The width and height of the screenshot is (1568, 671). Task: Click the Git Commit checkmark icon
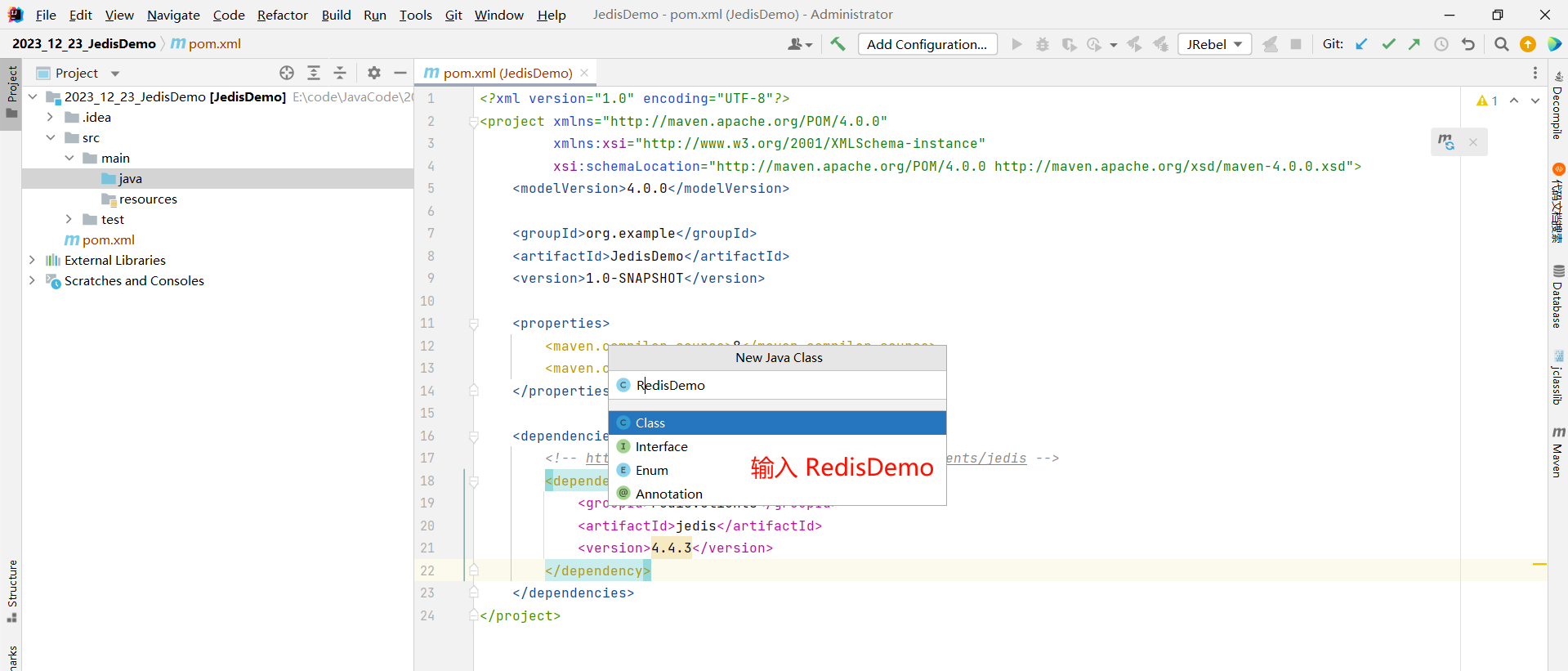click(x=1388, y=44)
